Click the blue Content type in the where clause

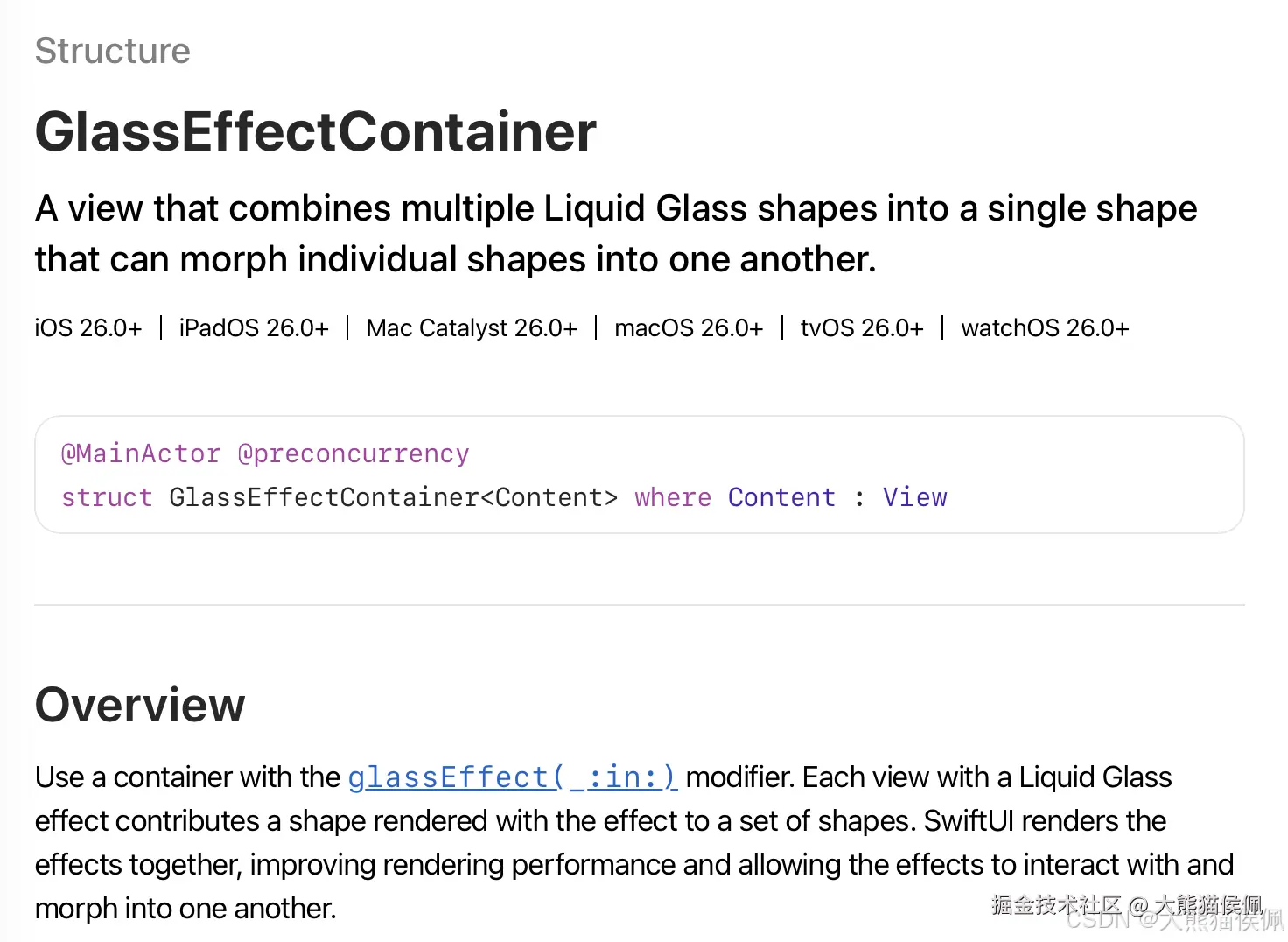pos(781,497)
